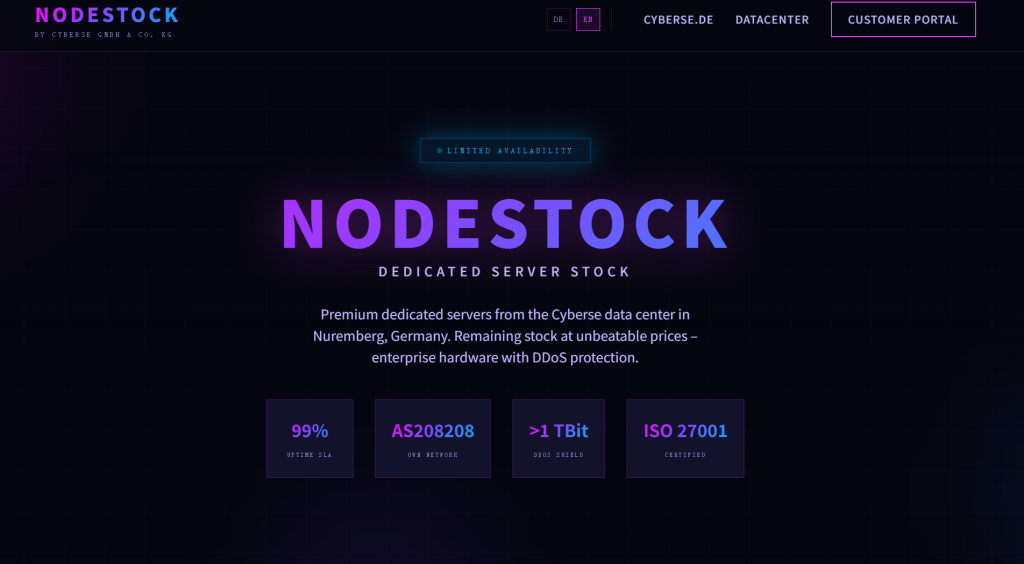The height and width of the screenshot is (564, 1024).
Task: Open the Customer Portal
Action: 903,19
